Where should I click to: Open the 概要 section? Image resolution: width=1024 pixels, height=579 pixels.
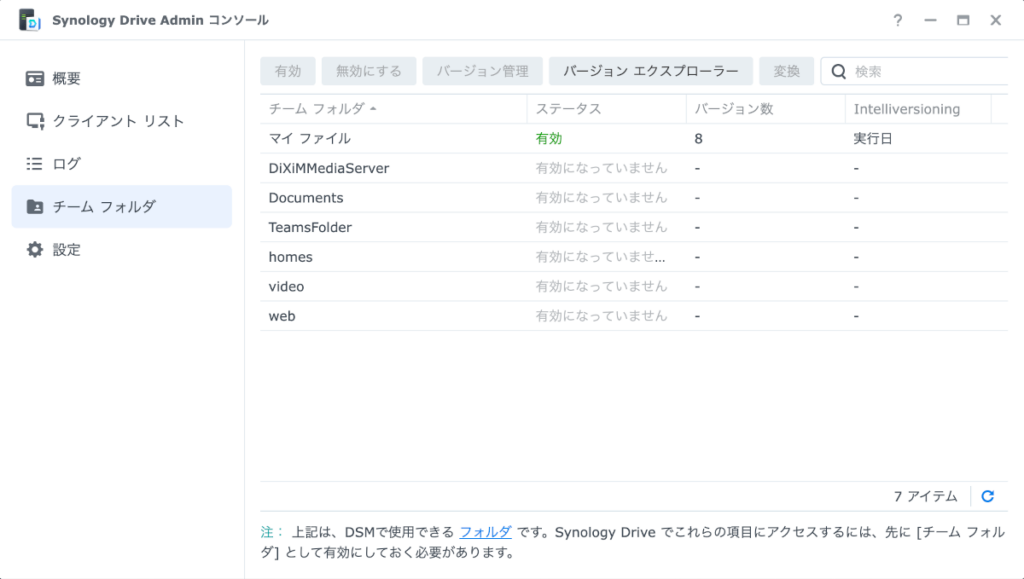click(121, 78)
